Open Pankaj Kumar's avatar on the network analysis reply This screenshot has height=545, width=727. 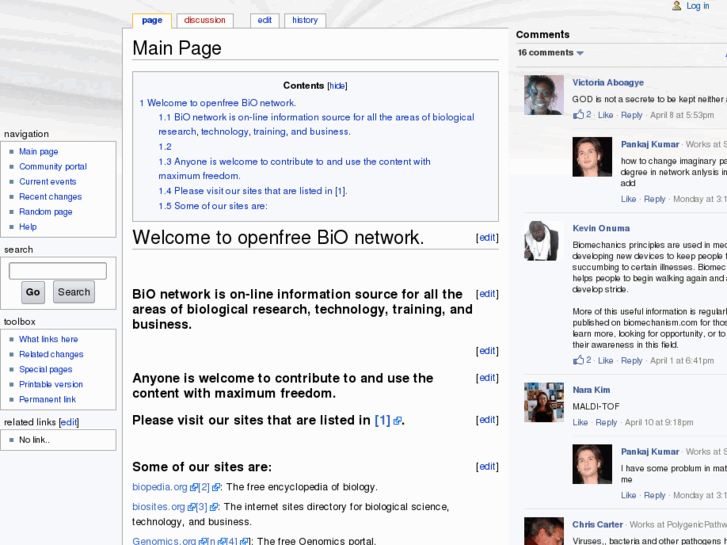tap(592, 157)
